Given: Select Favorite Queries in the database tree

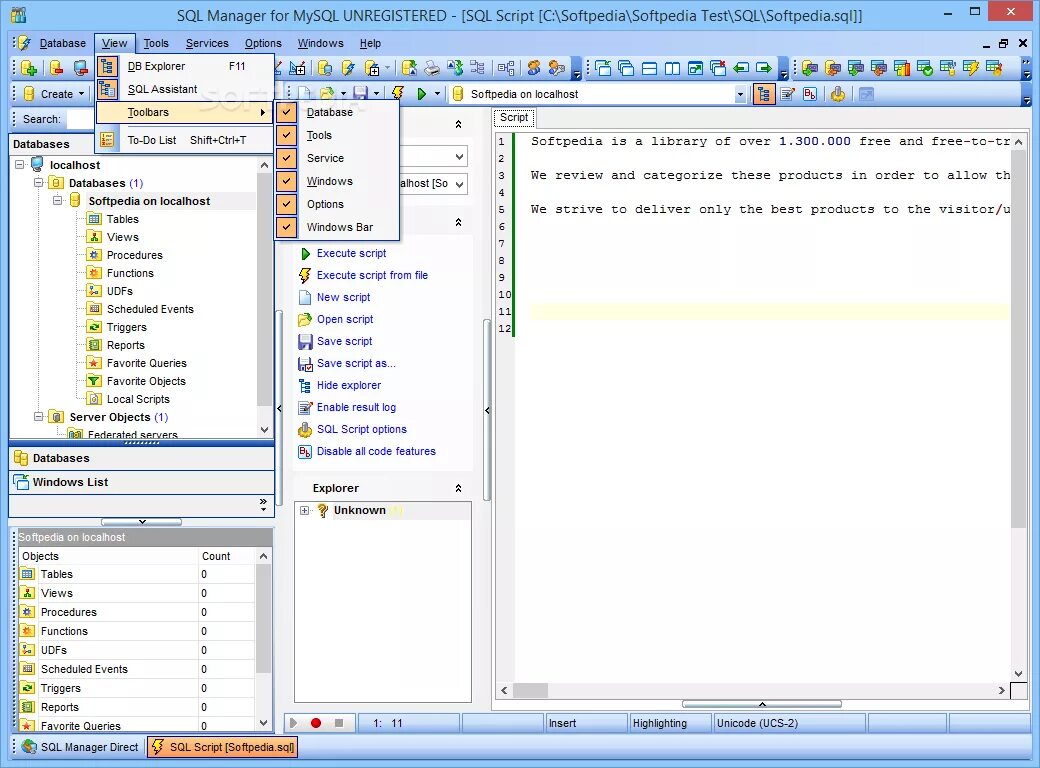Looking at the screenshot, I should [147, 363].
